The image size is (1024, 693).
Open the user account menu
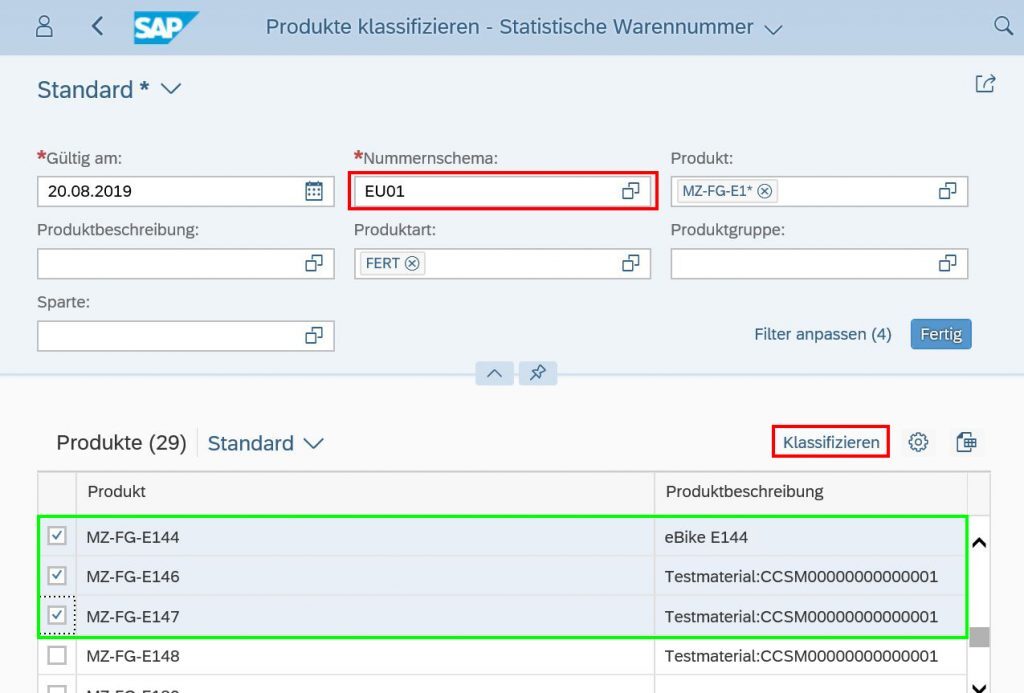(42, 26)
